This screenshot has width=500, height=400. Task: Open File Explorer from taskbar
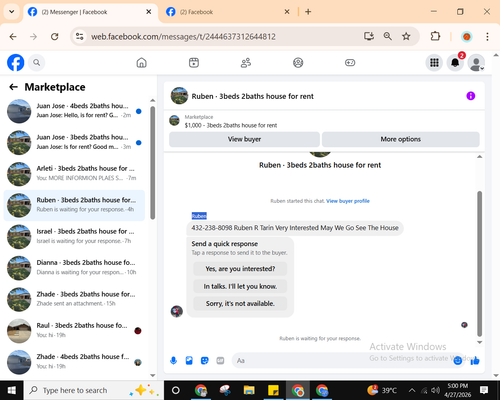point(249,390)
